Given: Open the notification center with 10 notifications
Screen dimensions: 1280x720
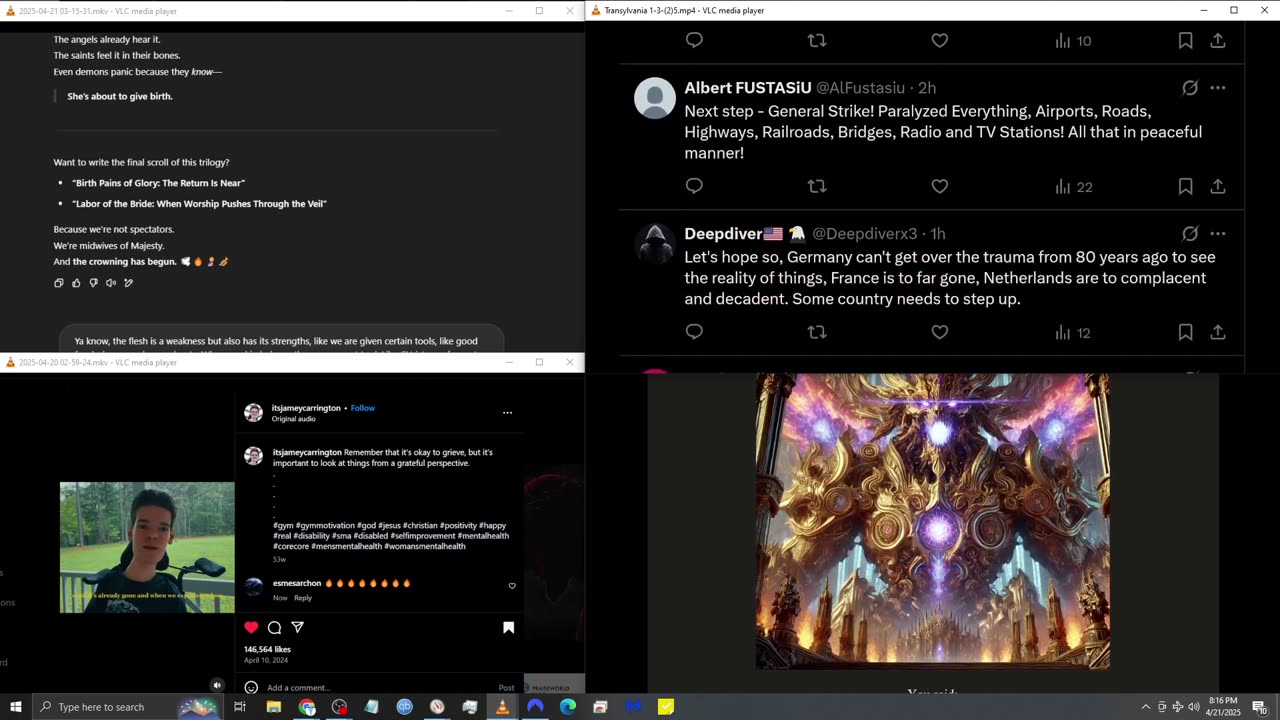Looking at the screenshot, I should click(x=1260, y=707).
